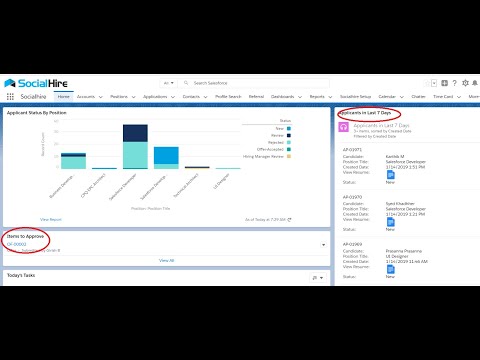The image size is (480, 360).
Task: Click the Business Development chart bar
Action: coord(73,161)
